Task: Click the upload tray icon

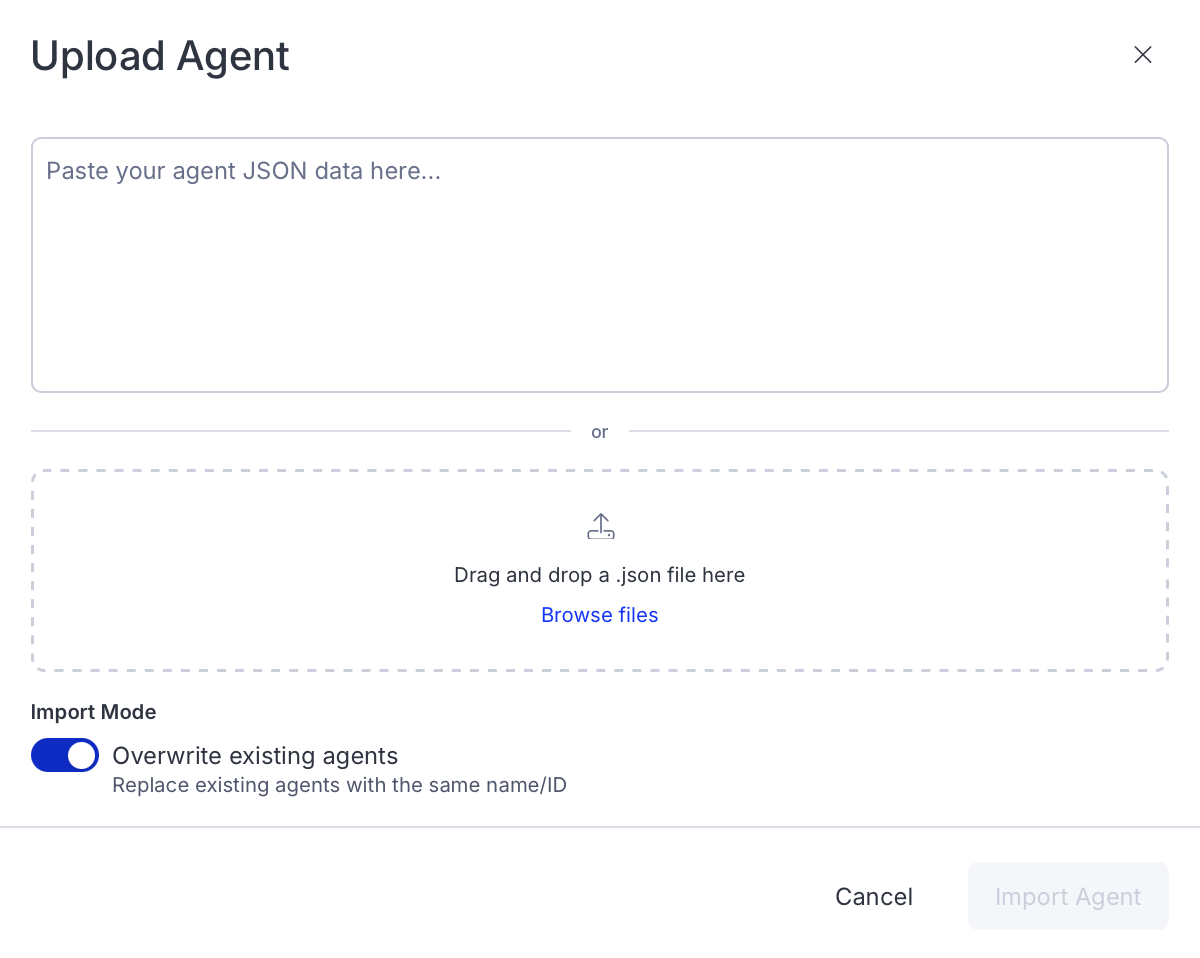Action: click(600, 527)
